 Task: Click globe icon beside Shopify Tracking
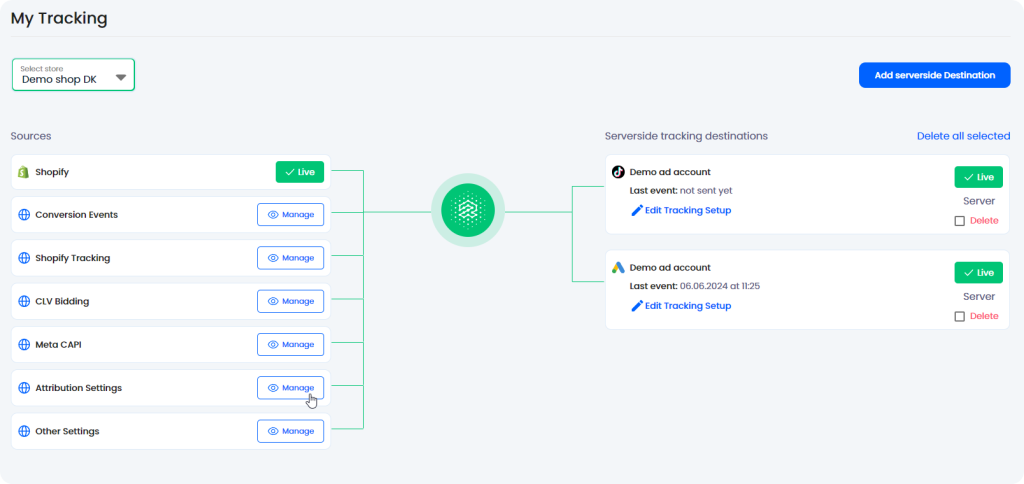[24, 258]
